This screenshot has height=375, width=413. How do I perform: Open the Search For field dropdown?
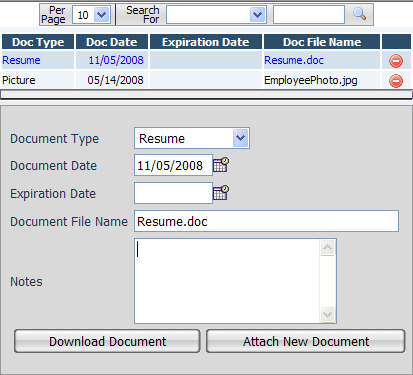coord(257,15)
